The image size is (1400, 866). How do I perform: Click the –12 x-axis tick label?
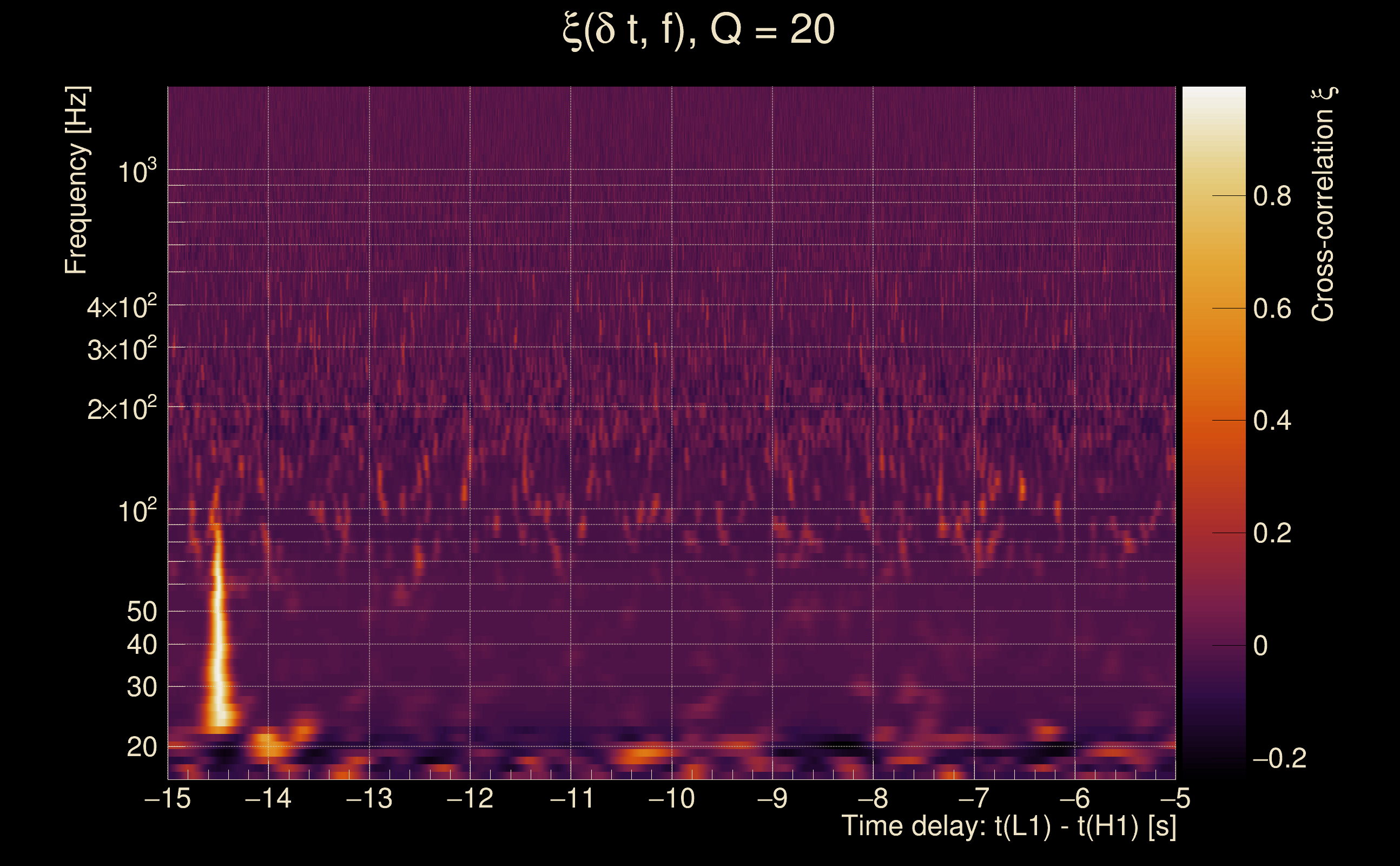click(x=470, y=798)
